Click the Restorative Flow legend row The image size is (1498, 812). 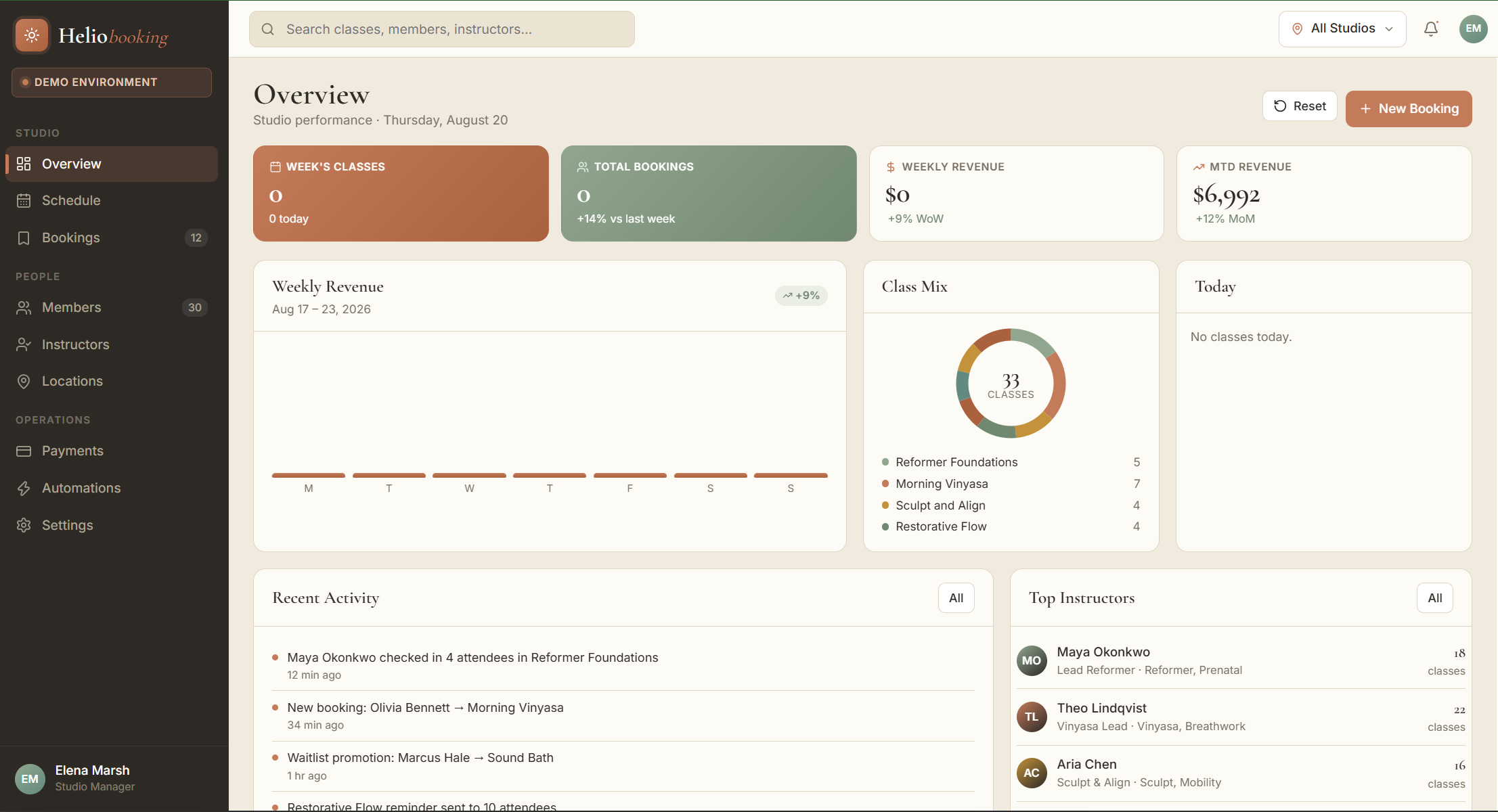1011,526
